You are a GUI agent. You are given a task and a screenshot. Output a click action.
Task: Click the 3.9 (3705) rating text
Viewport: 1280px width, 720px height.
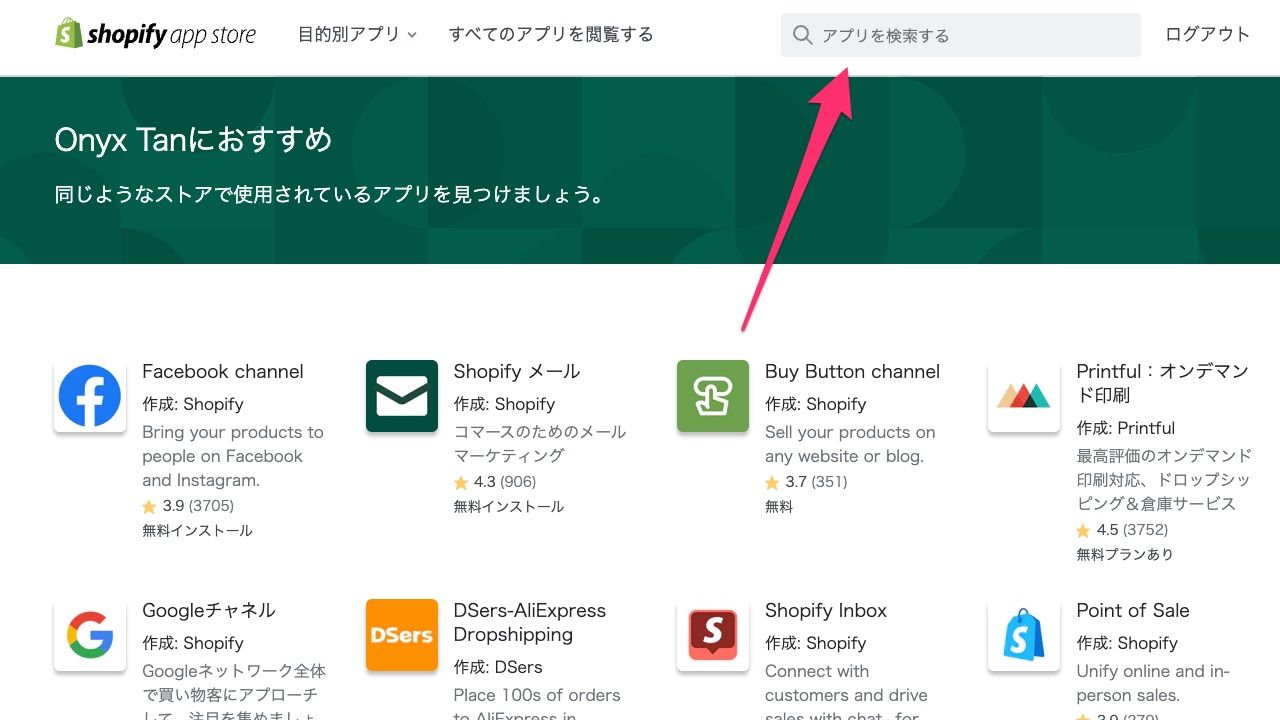[198, 506]
